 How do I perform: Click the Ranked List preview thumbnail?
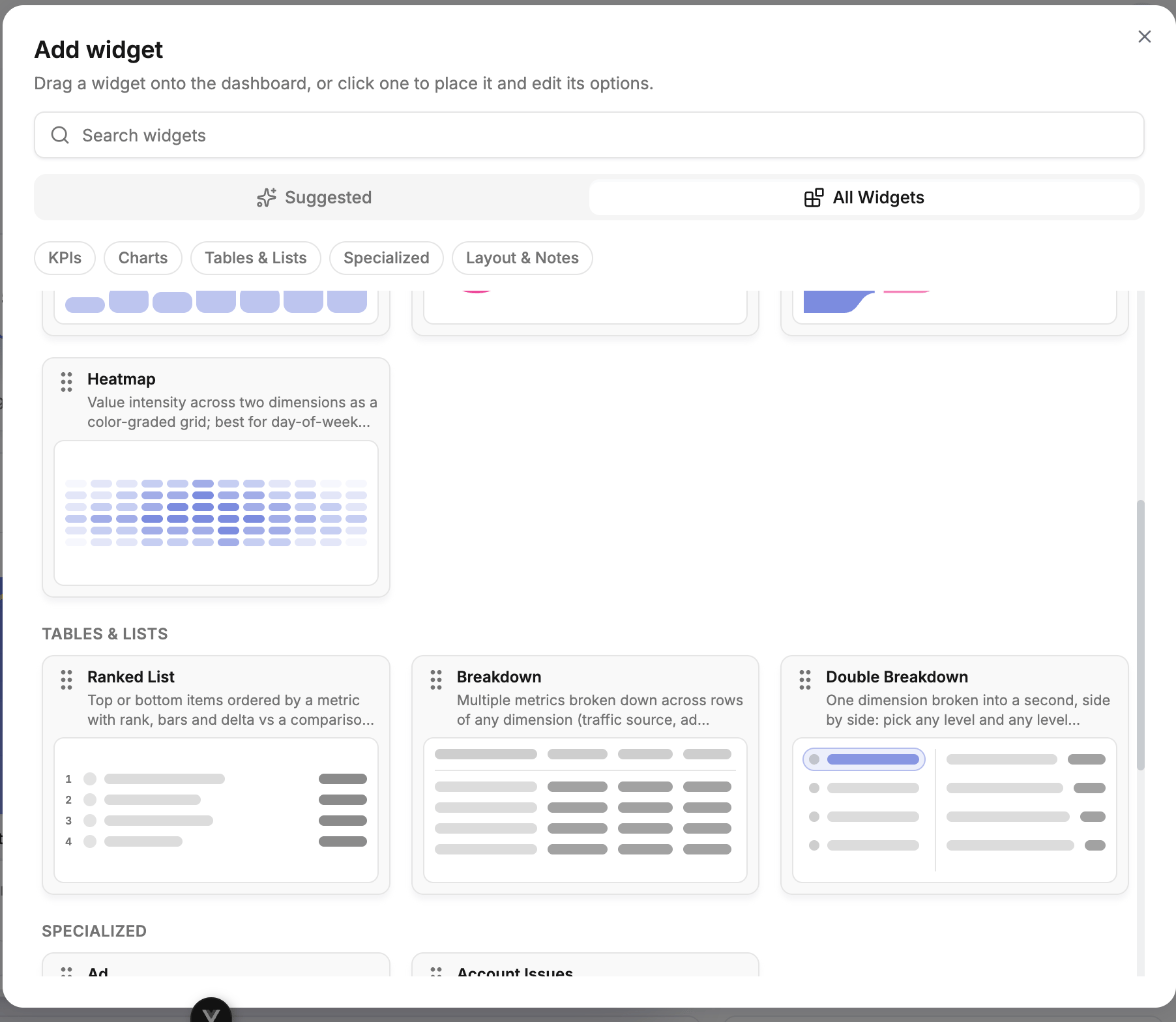[216, 810]
